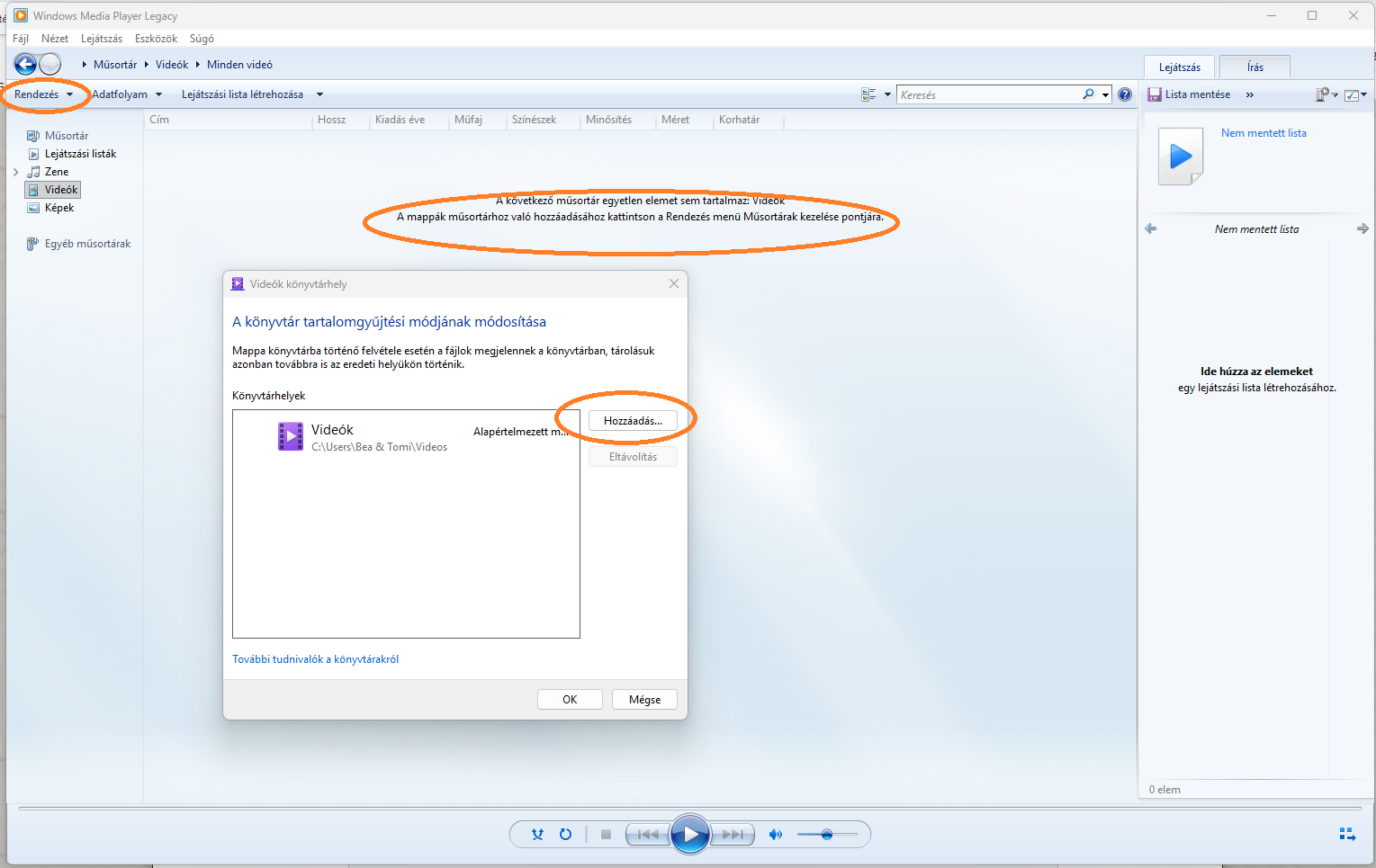Click Lista mentése to save the list

[x=1189, y=94]
